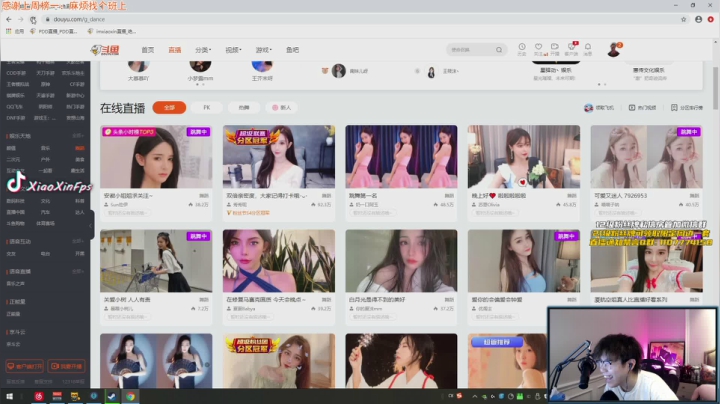Select QQ飞车 category in sidebar
720x404 pixels.
tap(14, 107)
